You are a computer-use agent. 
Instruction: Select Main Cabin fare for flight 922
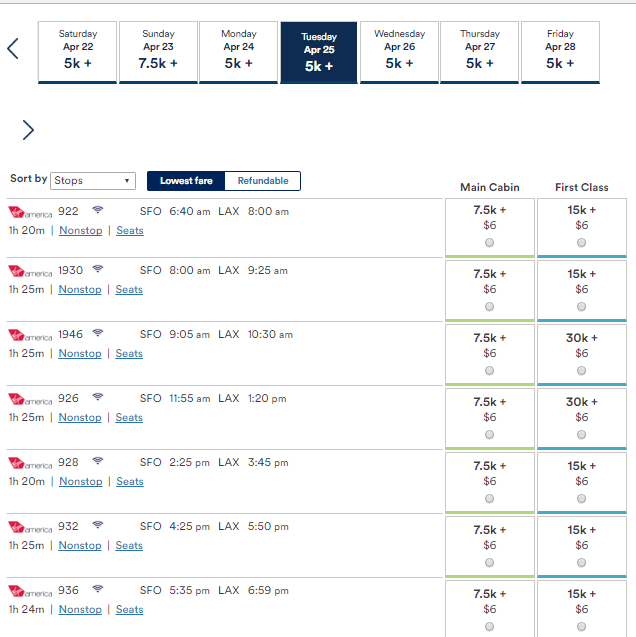pos(489,243)
